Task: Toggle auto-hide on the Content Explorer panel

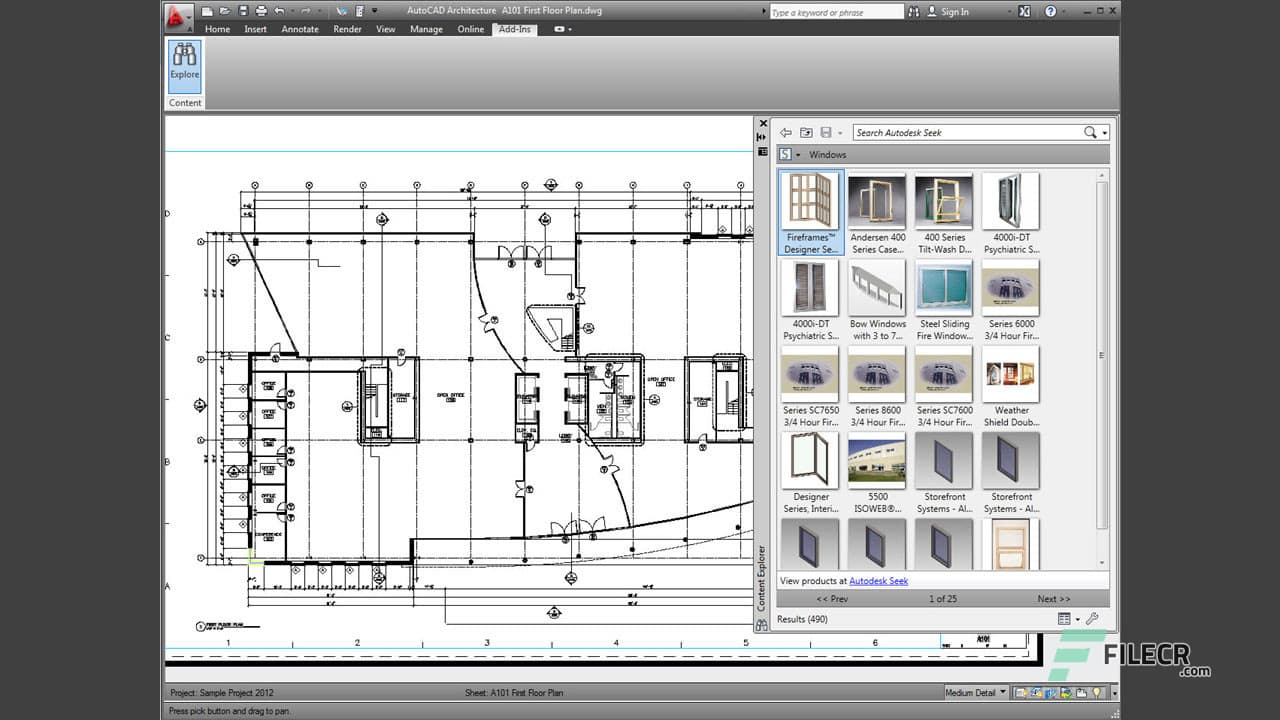Action: pyautogui.click(x=762, y=136)
